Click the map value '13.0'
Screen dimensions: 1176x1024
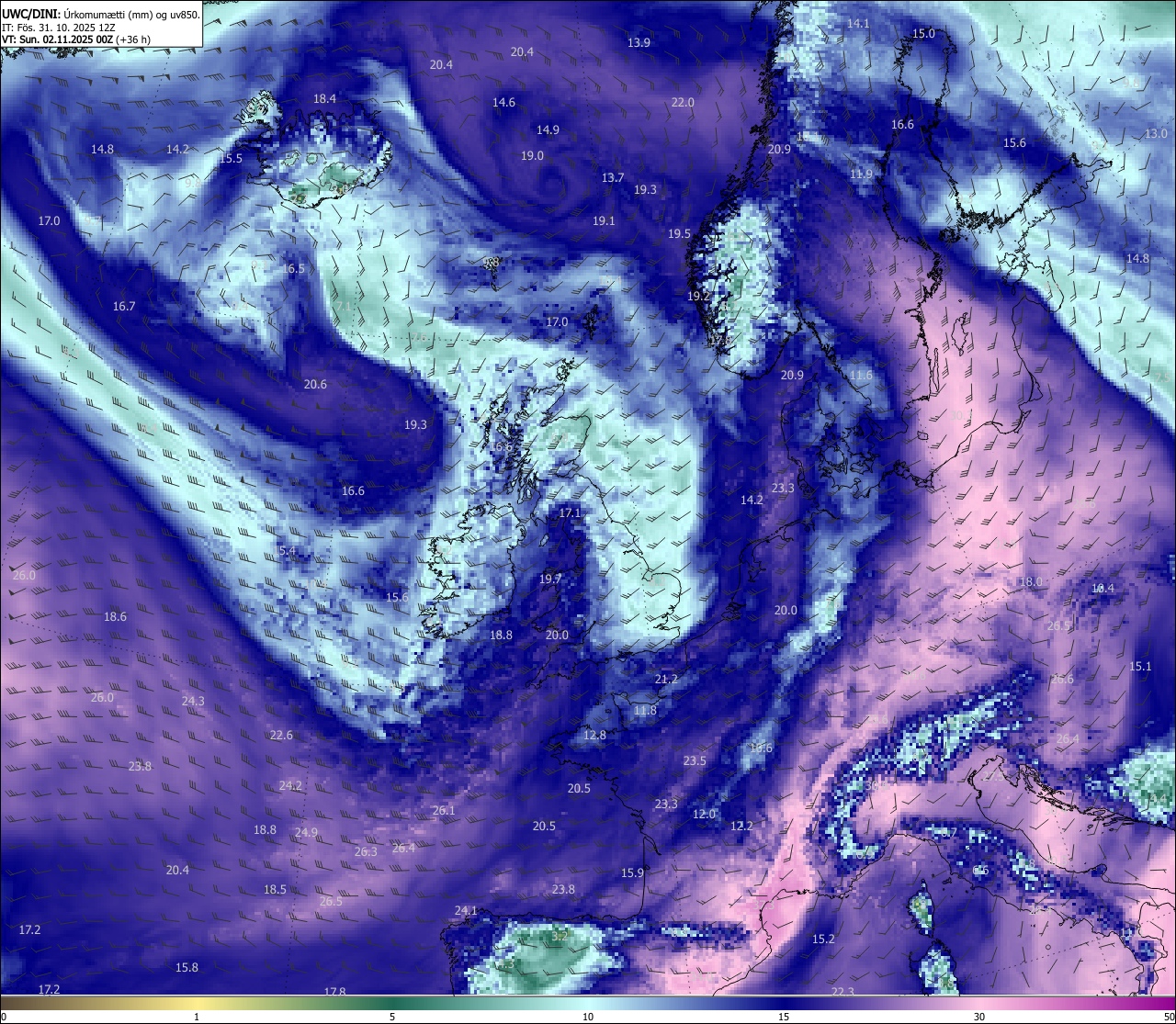point(1156,134)
